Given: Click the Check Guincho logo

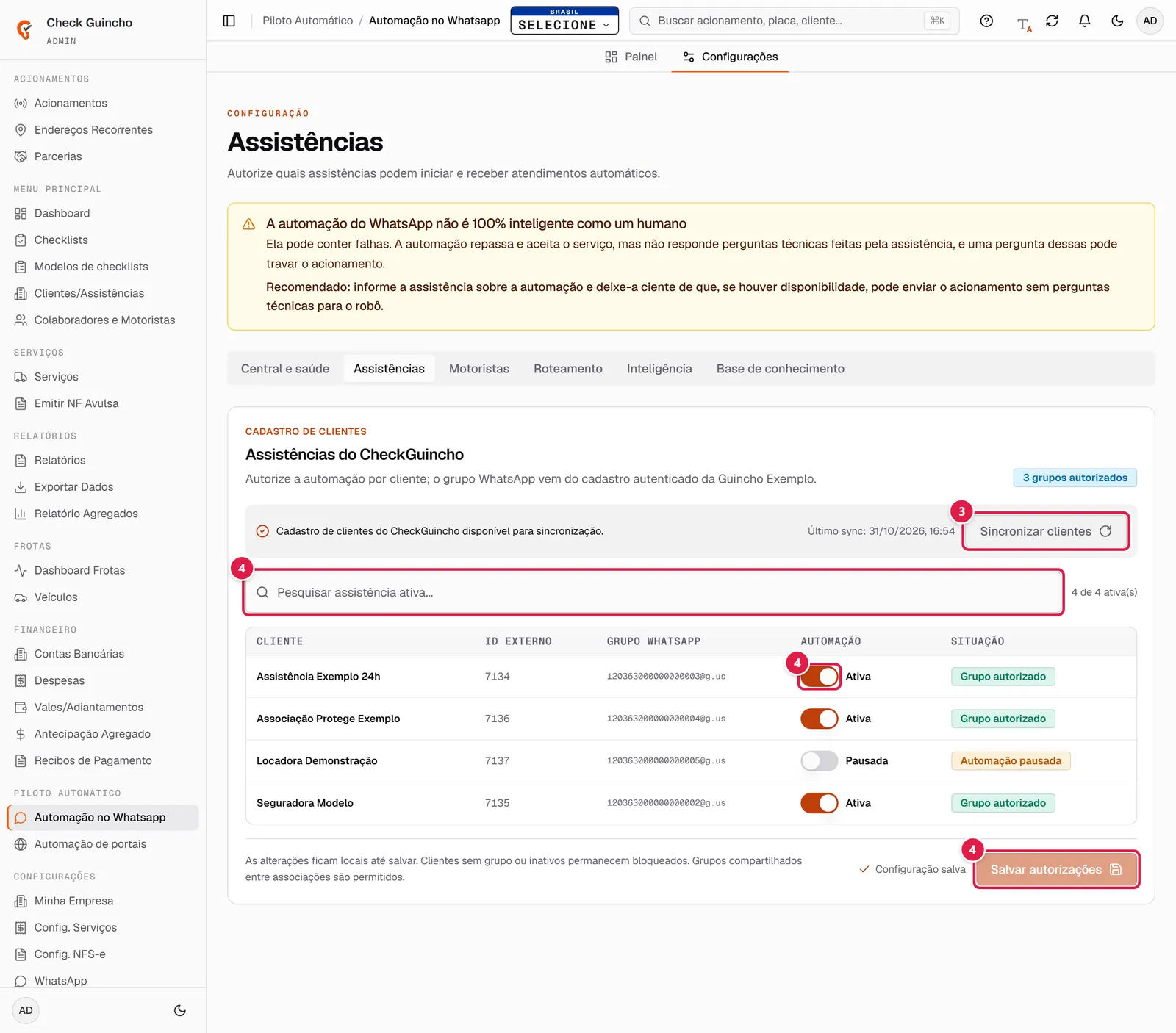Looking at the screenshot, I should (x=24, y=29).
